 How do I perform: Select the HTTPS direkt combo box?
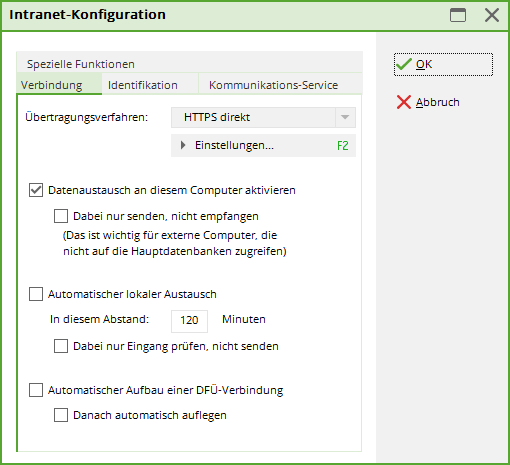263,117
